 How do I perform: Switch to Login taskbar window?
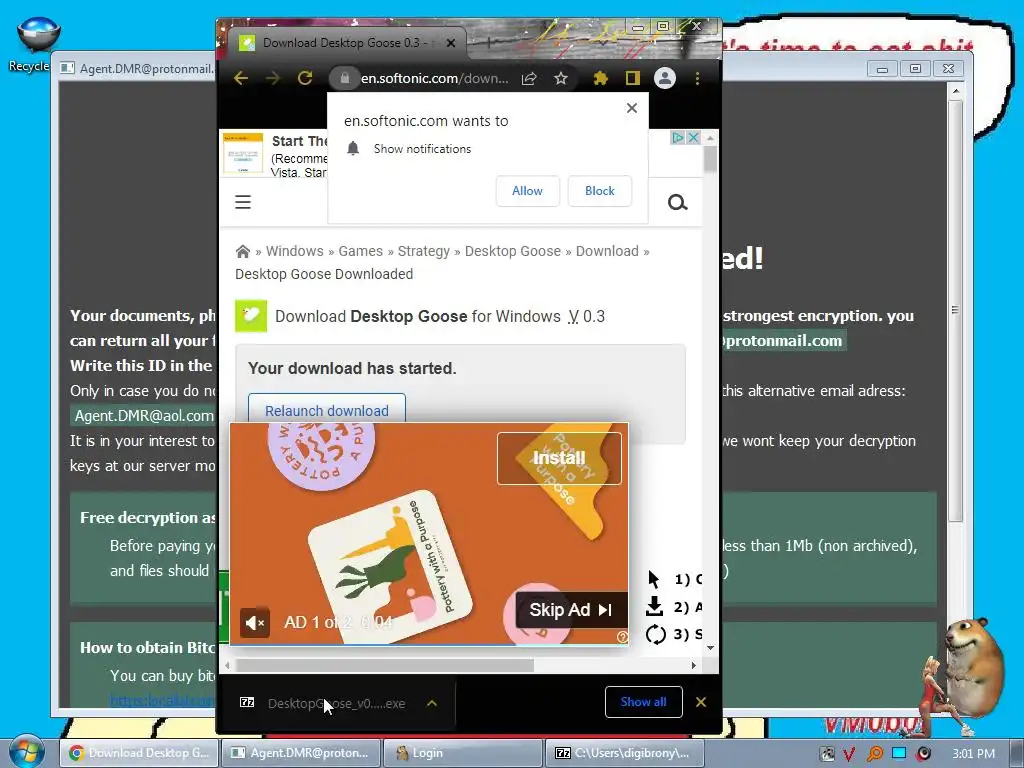click(x=462, y=753)
